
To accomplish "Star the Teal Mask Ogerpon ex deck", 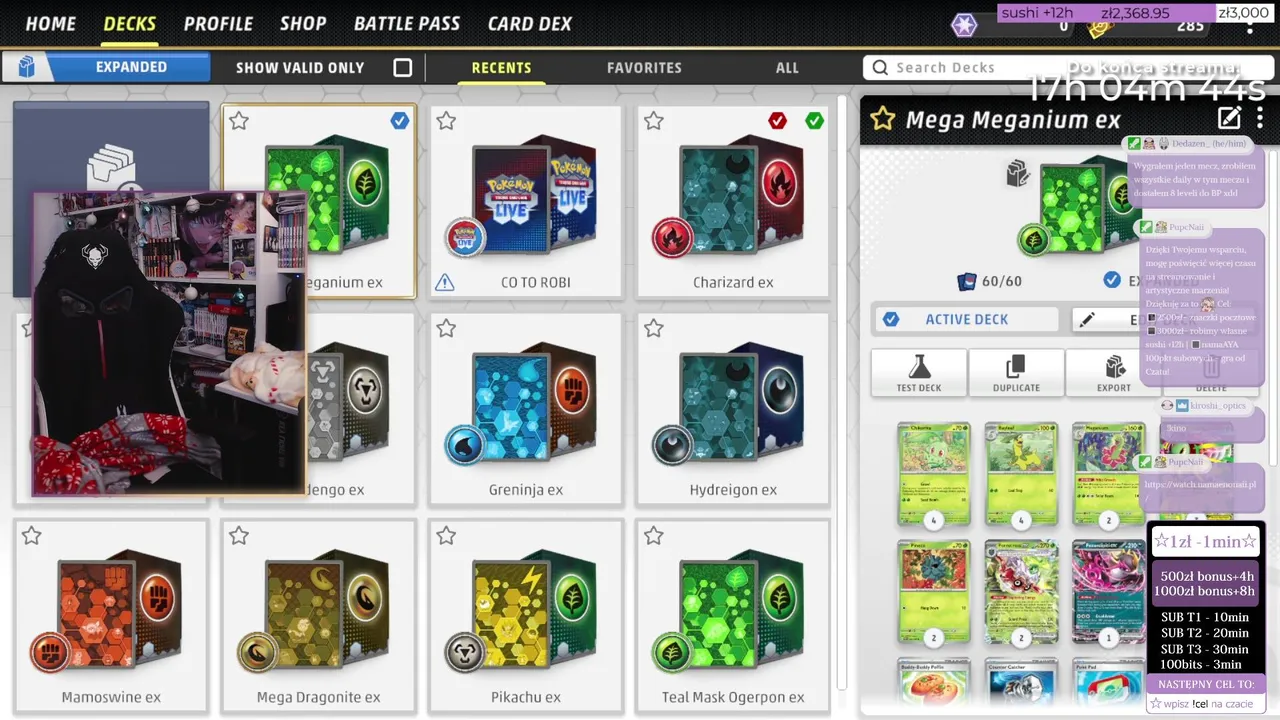I will click(654, 537).
